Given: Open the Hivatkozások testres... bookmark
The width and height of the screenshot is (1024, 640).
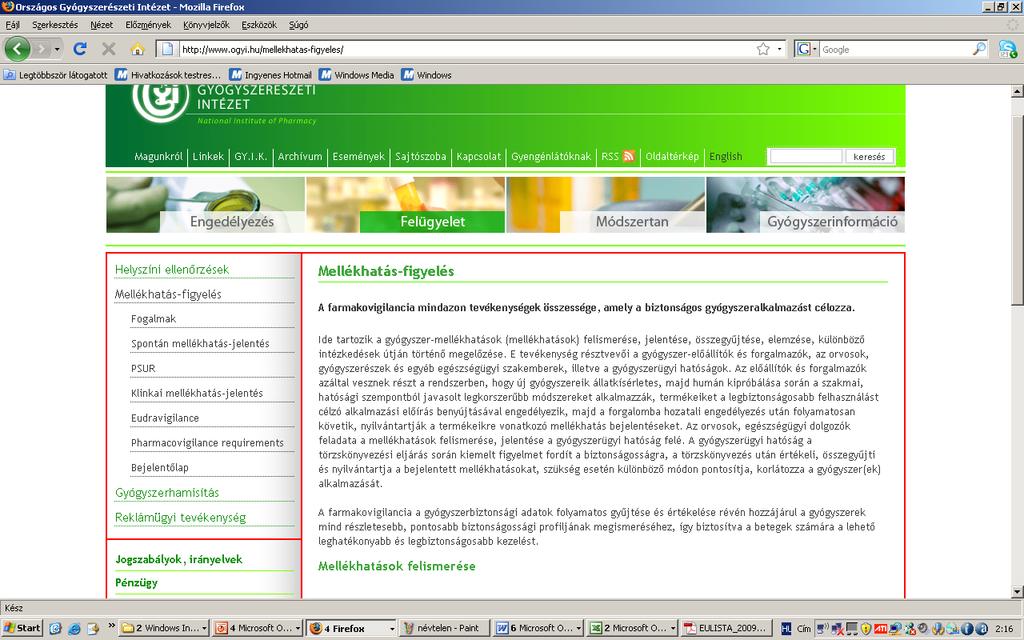Looking at the screenshot, I should pyautogui.click(x=168, y=75).
